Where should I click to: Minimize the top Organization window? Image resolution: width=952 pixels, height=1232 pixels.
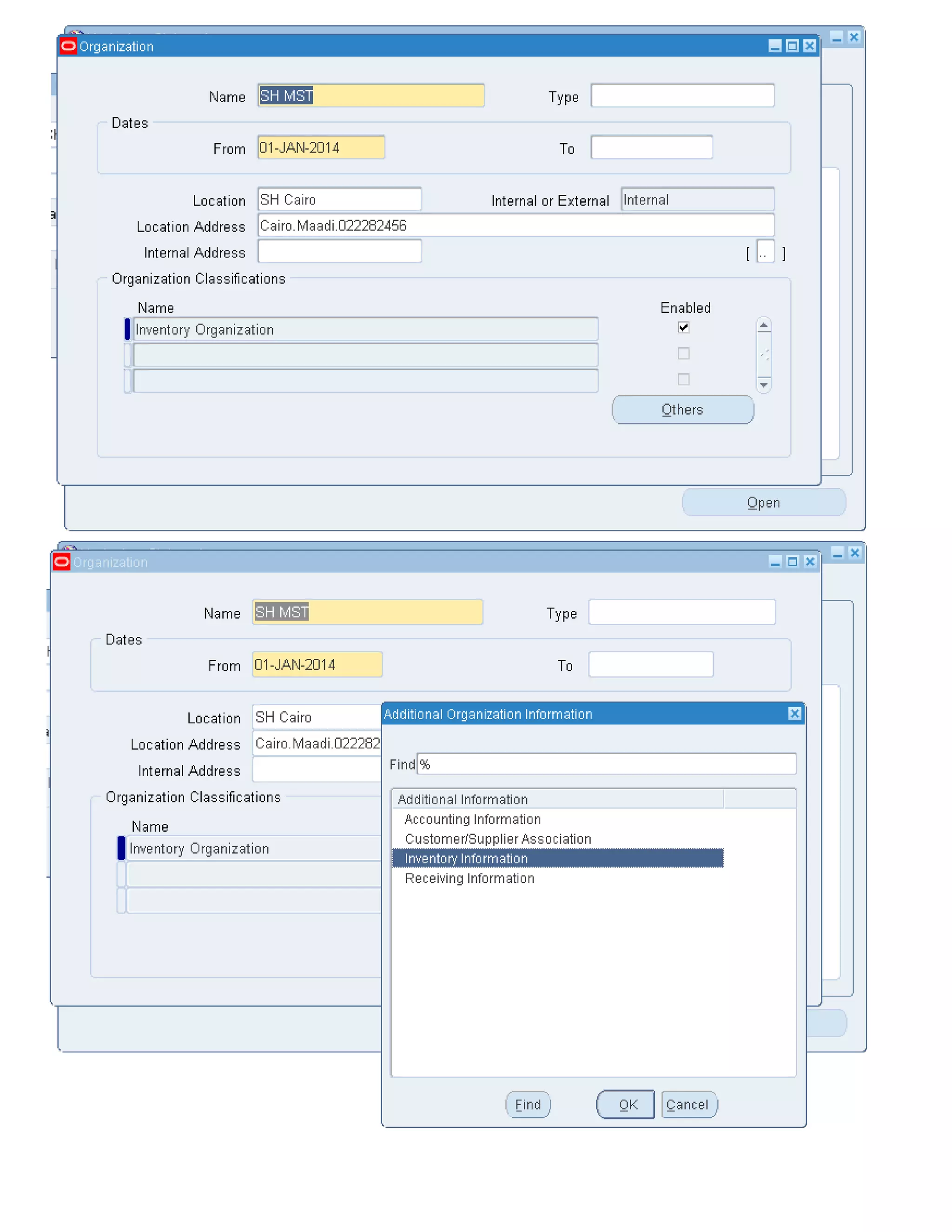pyautogui.click(x=774, y=46)
